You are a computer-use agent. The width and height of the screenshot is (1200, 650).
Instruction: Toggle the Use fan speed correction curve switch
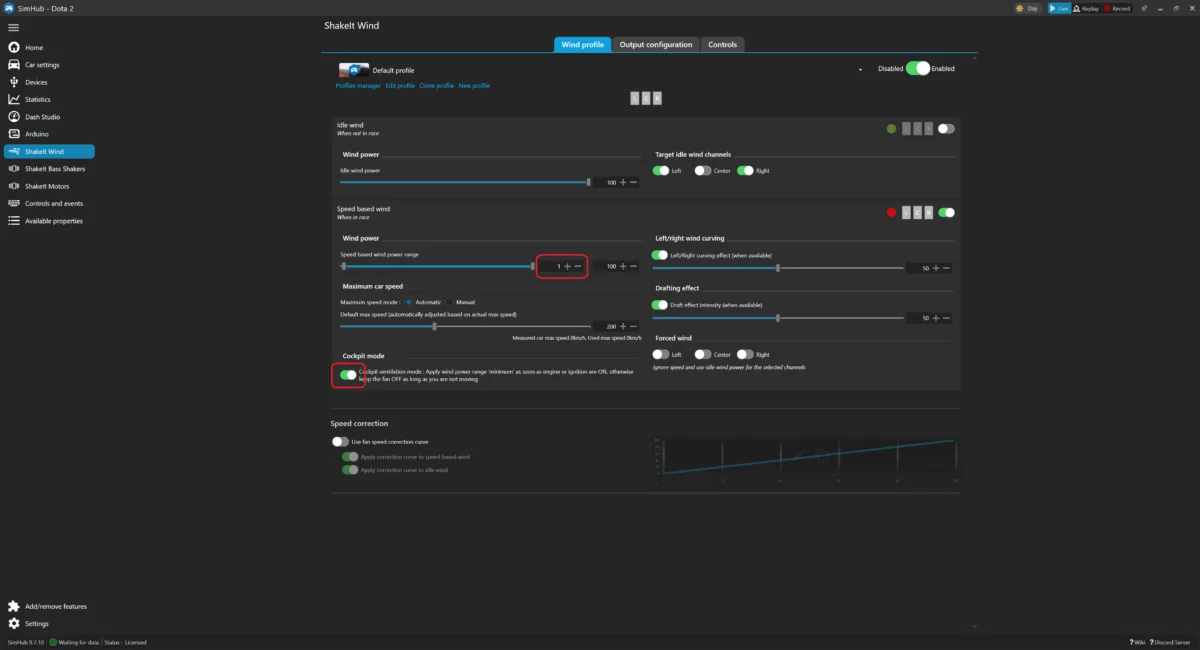[x=340, y=441]
